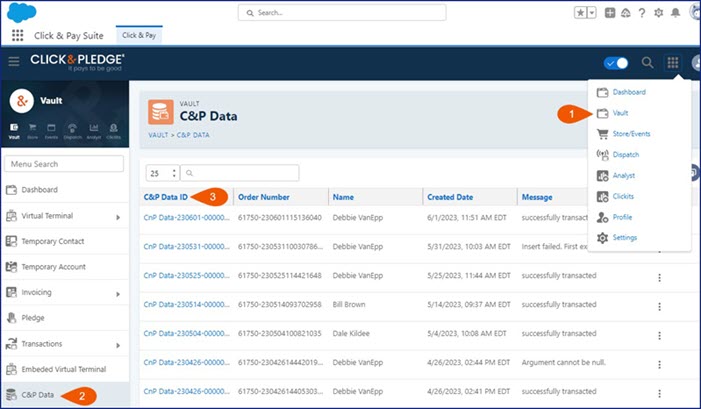701x409 pixels.
Task: Open CnP Data-230531 record link
Action: tap(186, 247)
